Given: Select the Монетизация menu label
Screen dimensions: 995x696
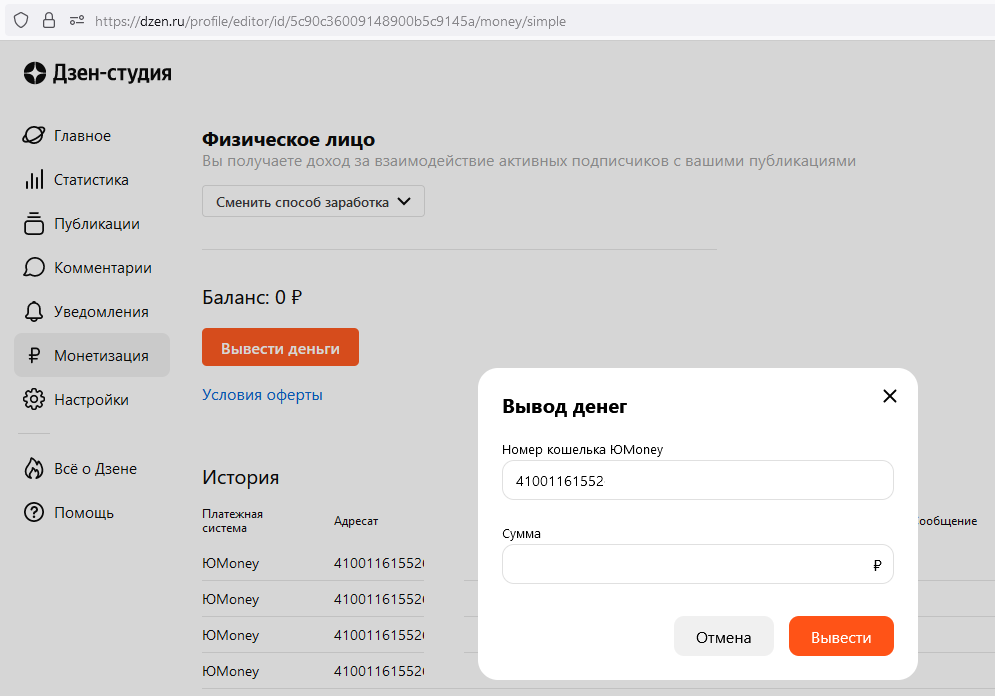Looking at the screenshot, I should point(102,356).
